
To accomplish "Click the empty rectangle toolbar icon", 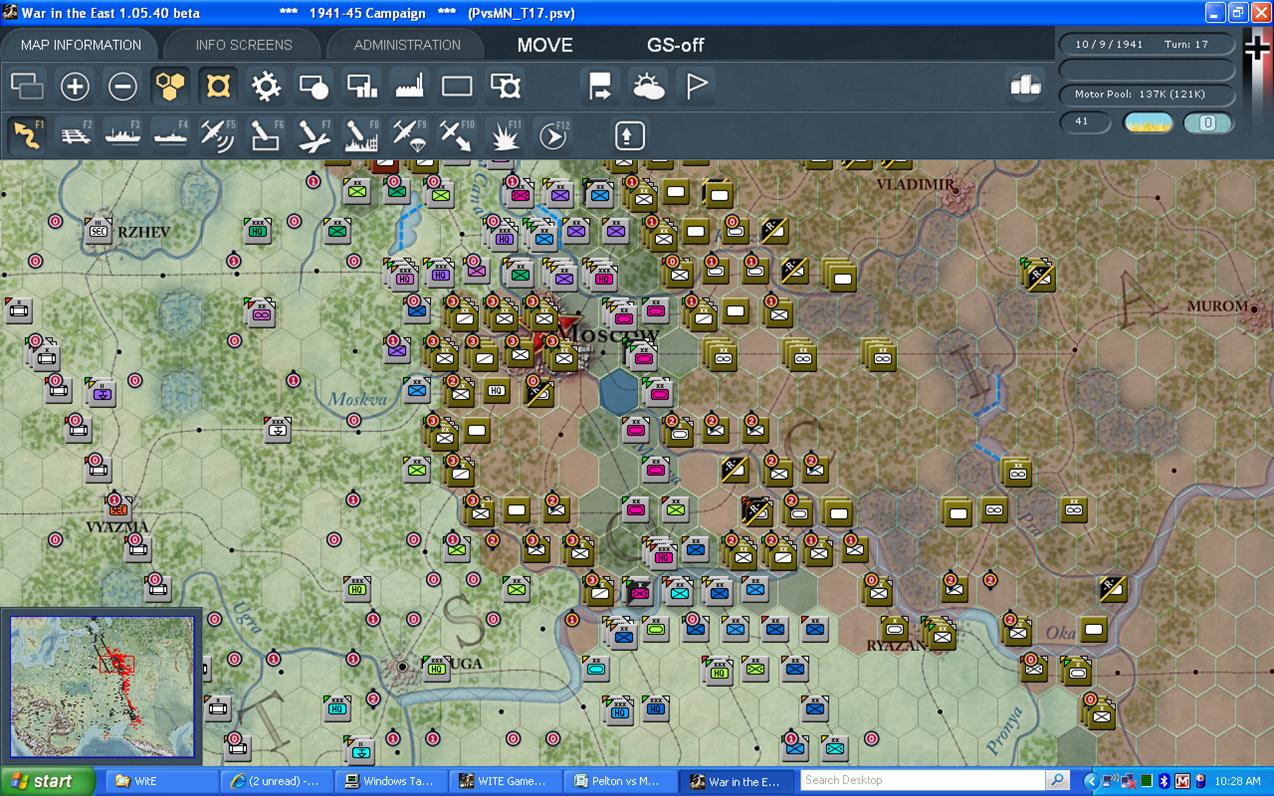I will [457, 87].
